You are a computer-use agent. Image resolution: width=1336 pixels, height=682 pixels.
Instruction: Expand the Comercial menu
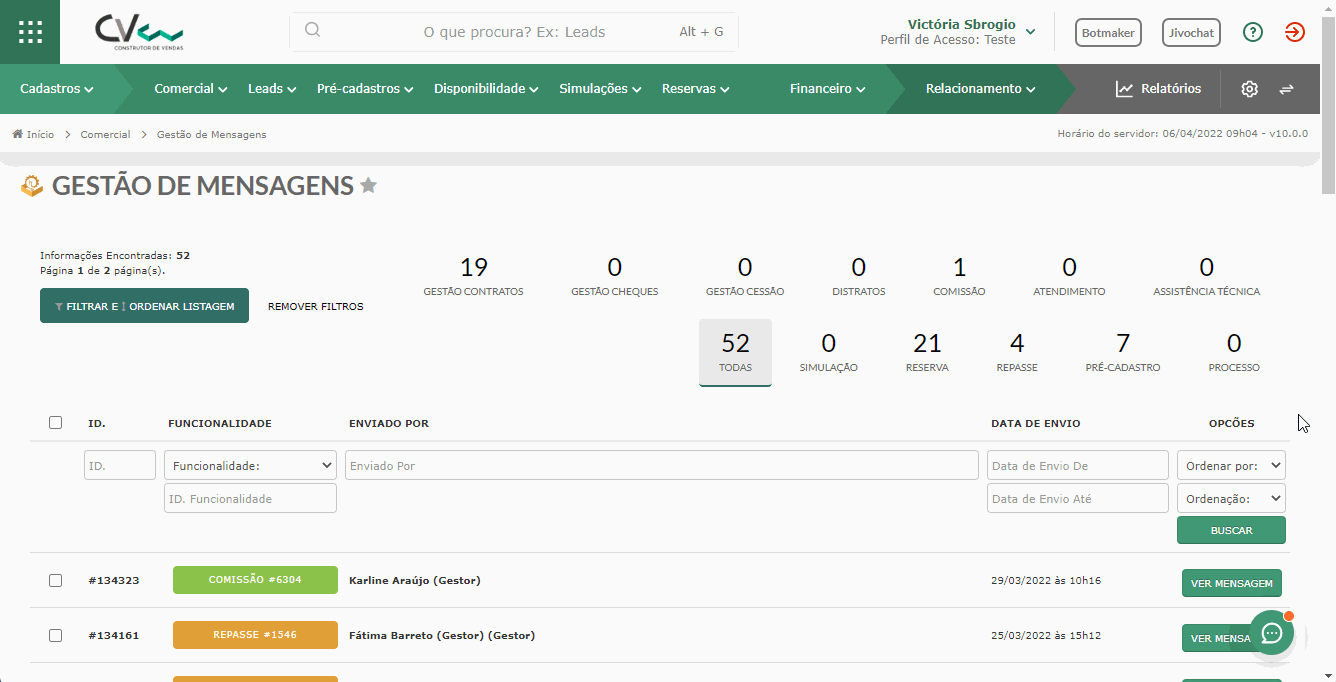point(191,89)
